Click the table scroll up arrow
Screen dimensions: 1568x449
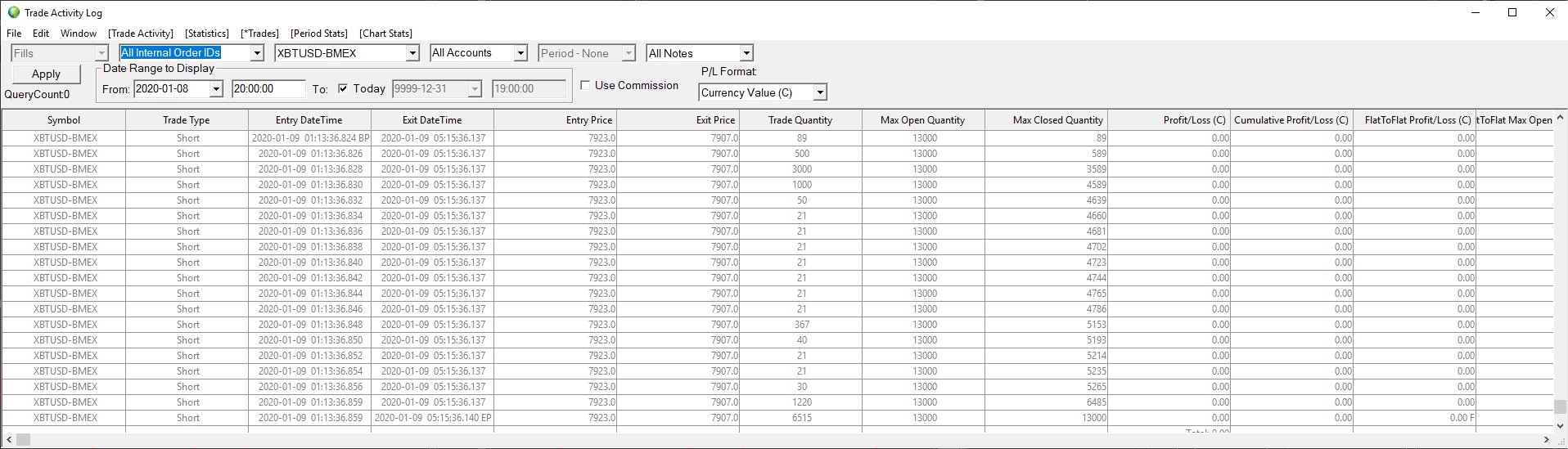point(1560,118)
